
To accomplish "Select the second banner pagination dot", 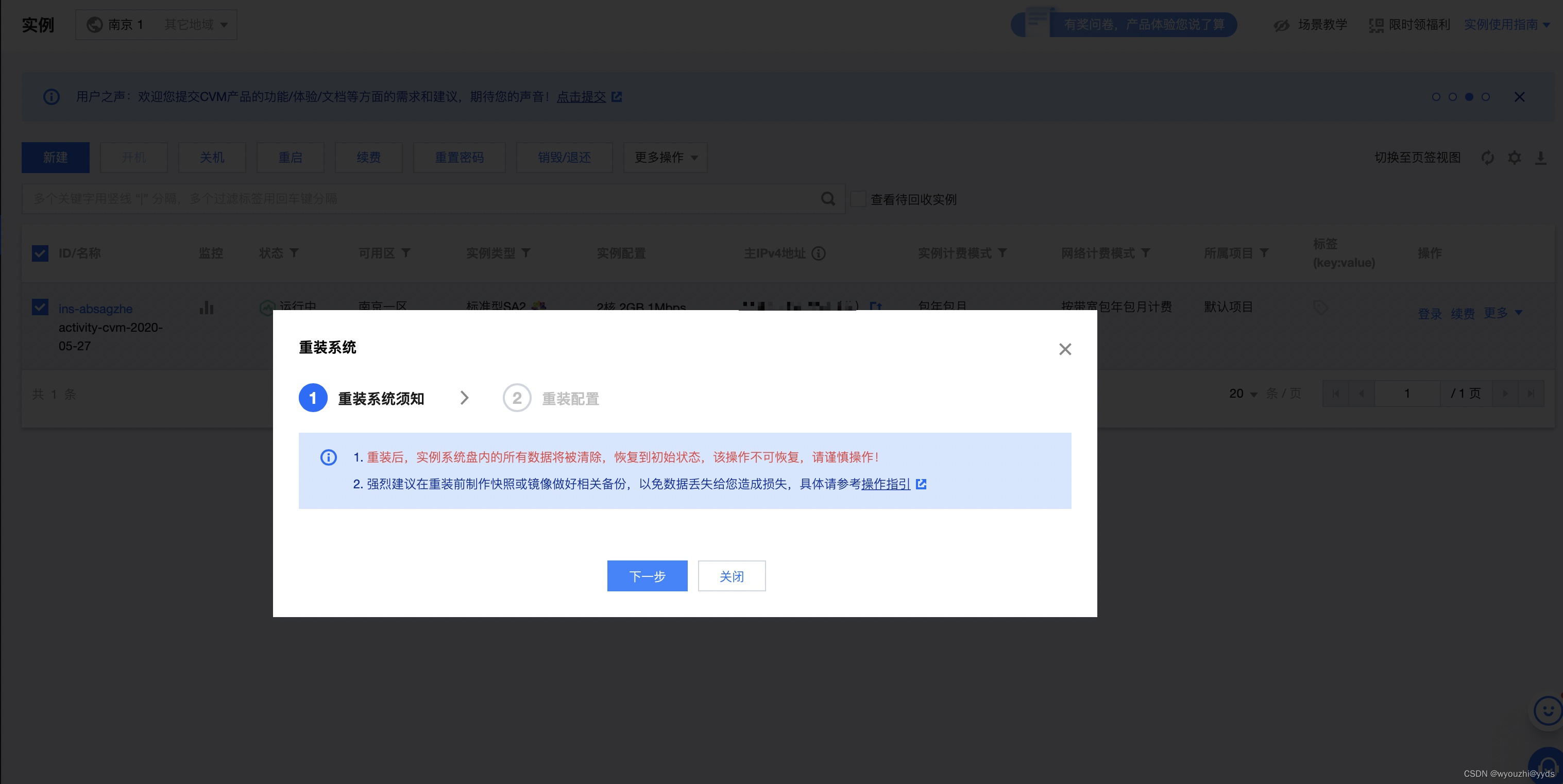I will [x=1453, y=96].
